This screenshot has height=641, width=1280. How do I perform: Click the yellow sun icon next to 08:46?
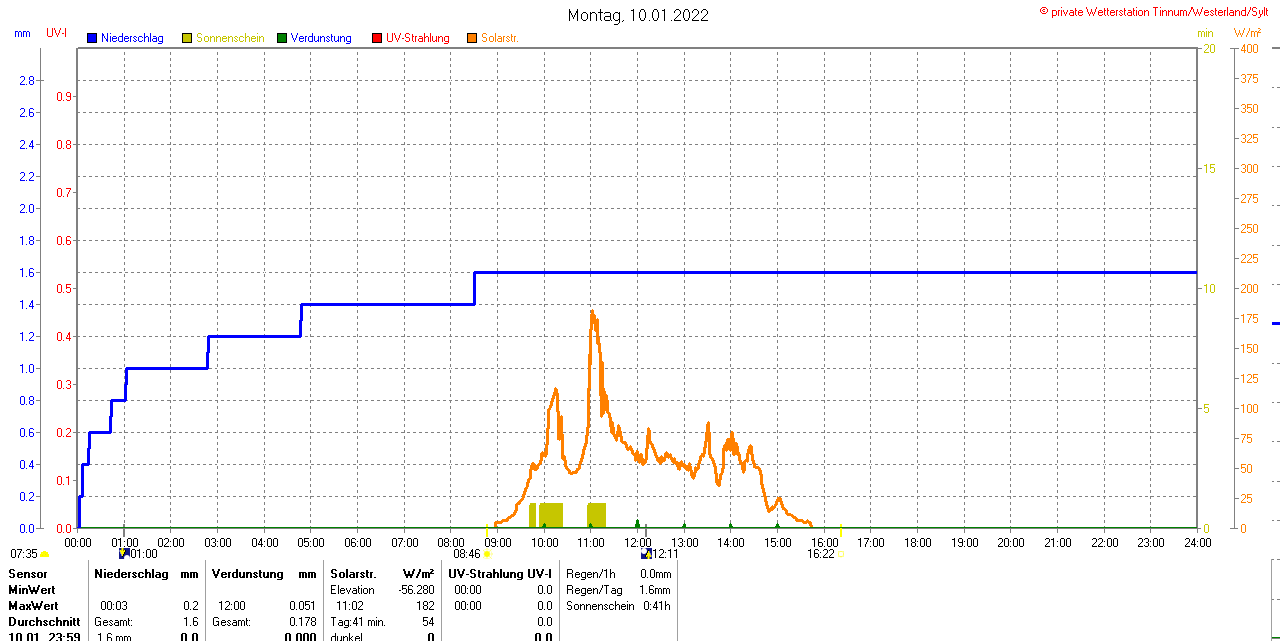pyautogui.click(x=487, y=554)
